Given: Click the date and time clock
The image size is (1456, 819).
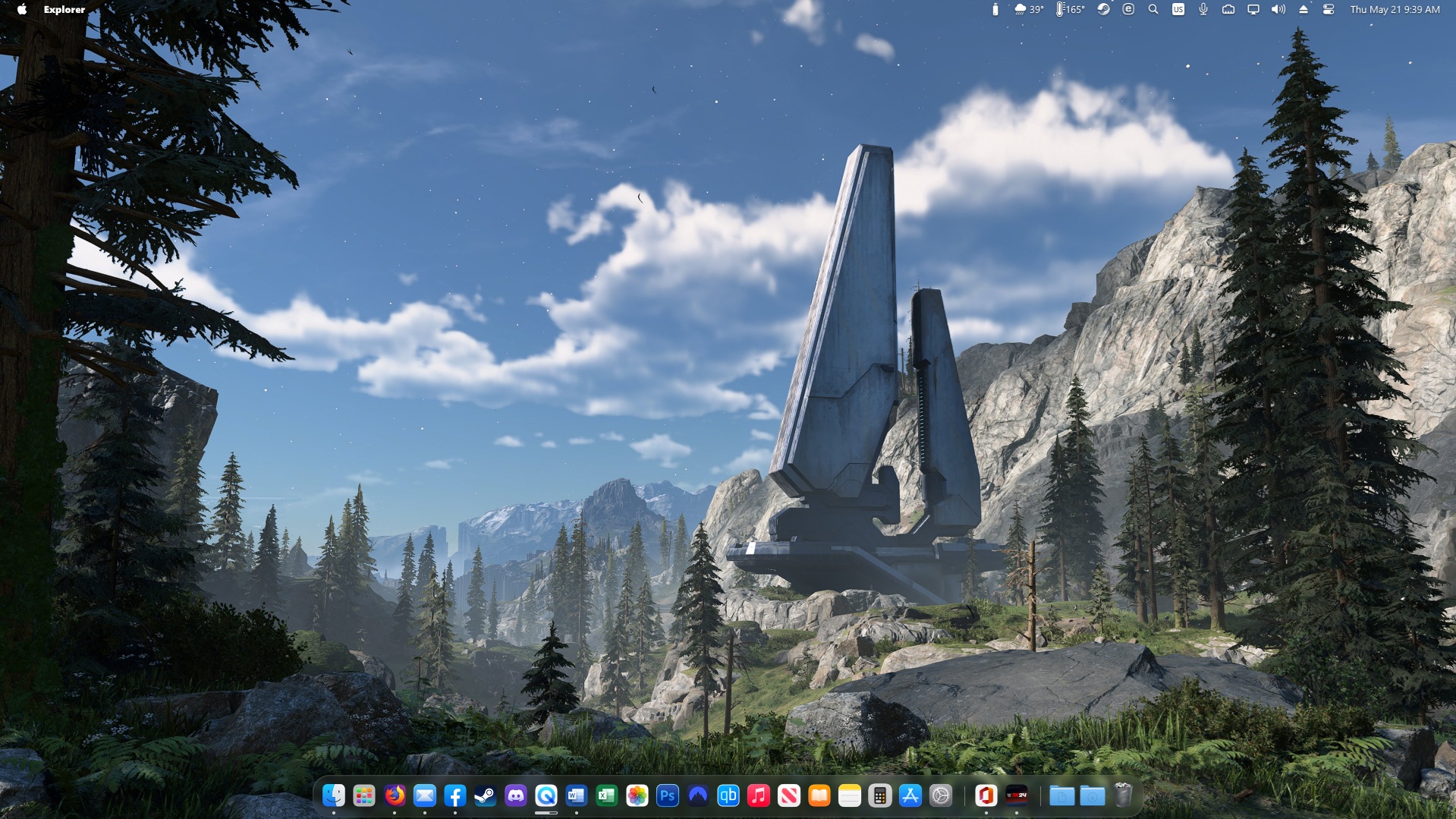Looking at the screenshot, I should click(x=1395, y=9).
